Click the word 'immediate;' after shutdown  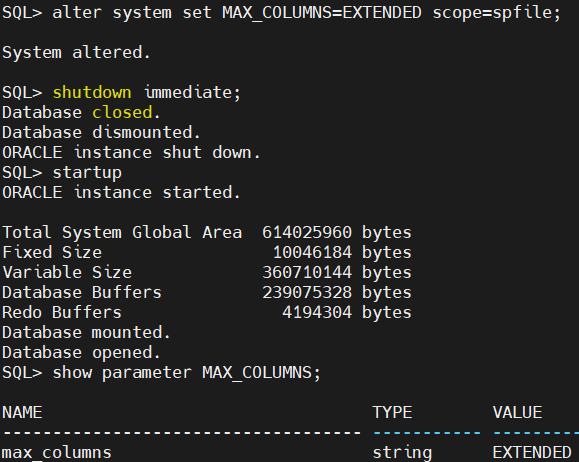pyautogui.click(x=192, y=92)
